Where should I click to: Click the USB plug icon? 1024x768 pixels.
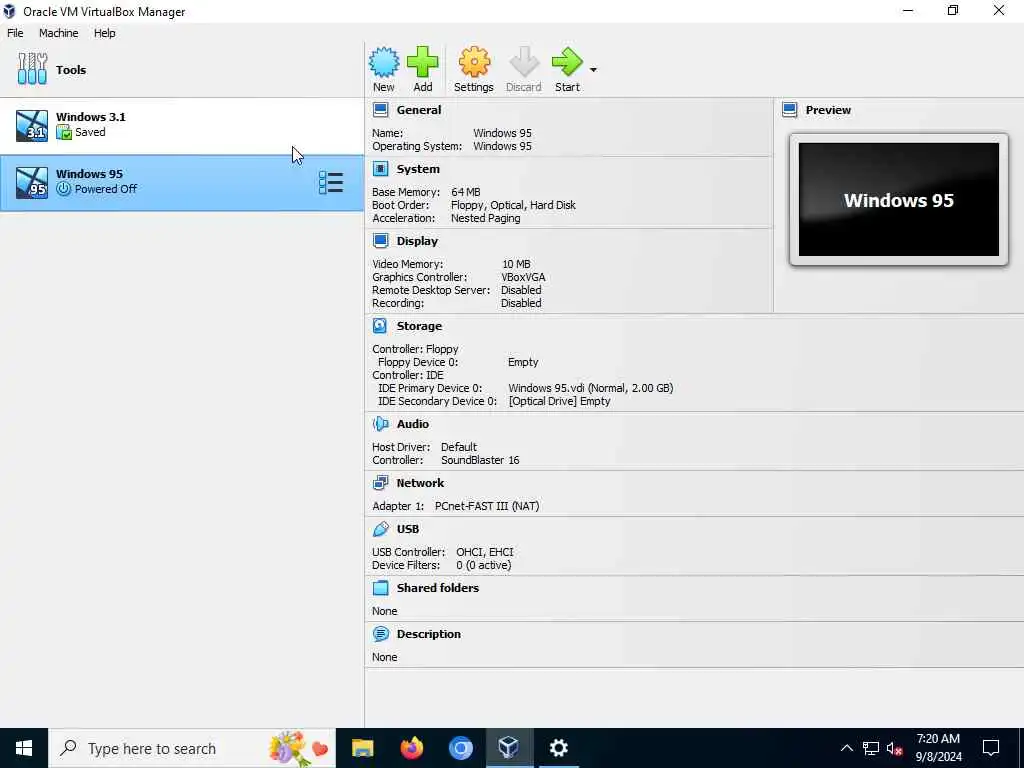pyautogui.click(x=381, y=529)
